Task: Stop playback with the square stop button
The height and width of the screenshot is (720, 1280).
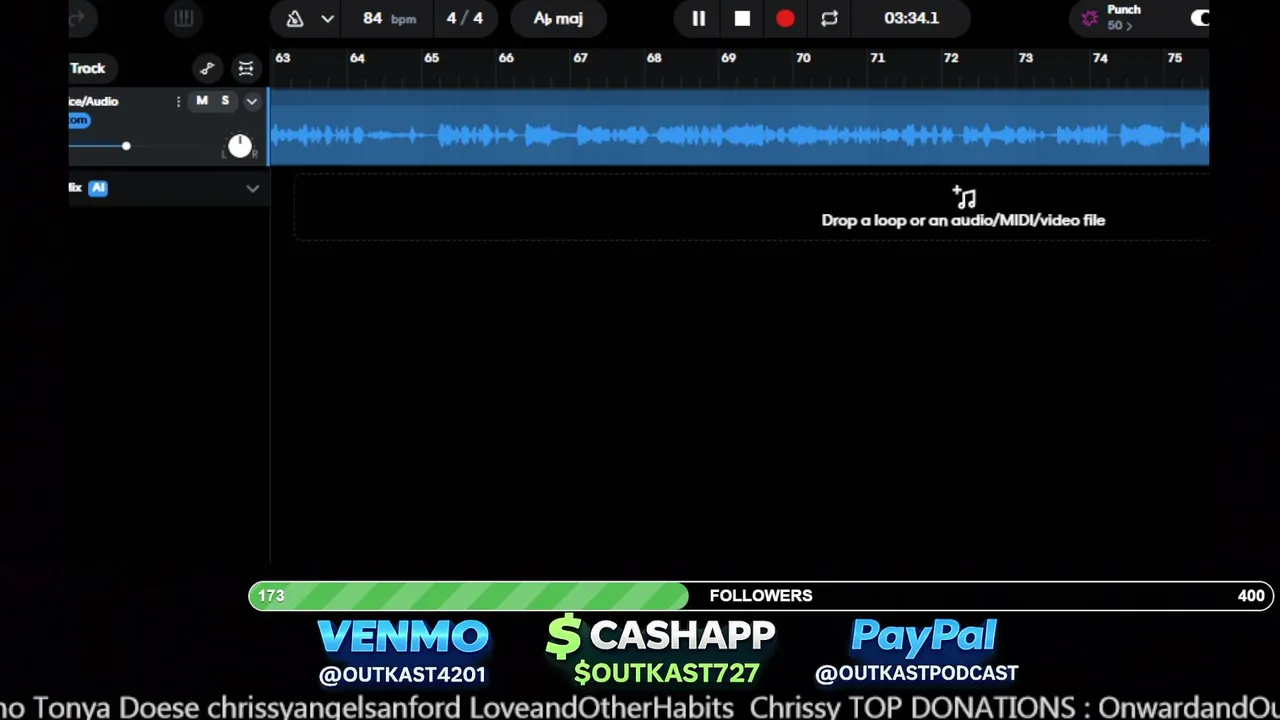Action: [x=742, y=18]
